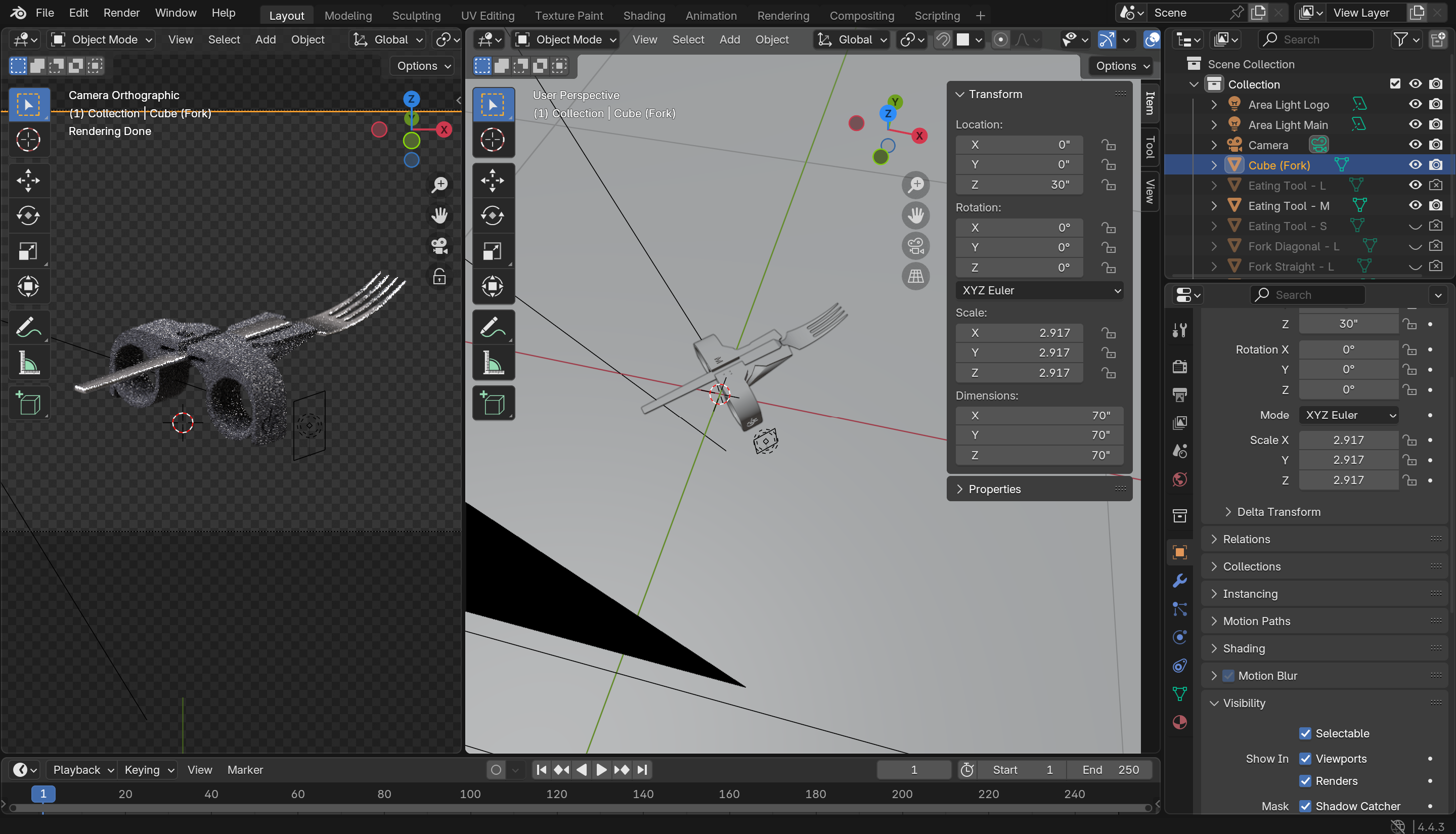Click Options button in right viewport

coord(1122,66)
